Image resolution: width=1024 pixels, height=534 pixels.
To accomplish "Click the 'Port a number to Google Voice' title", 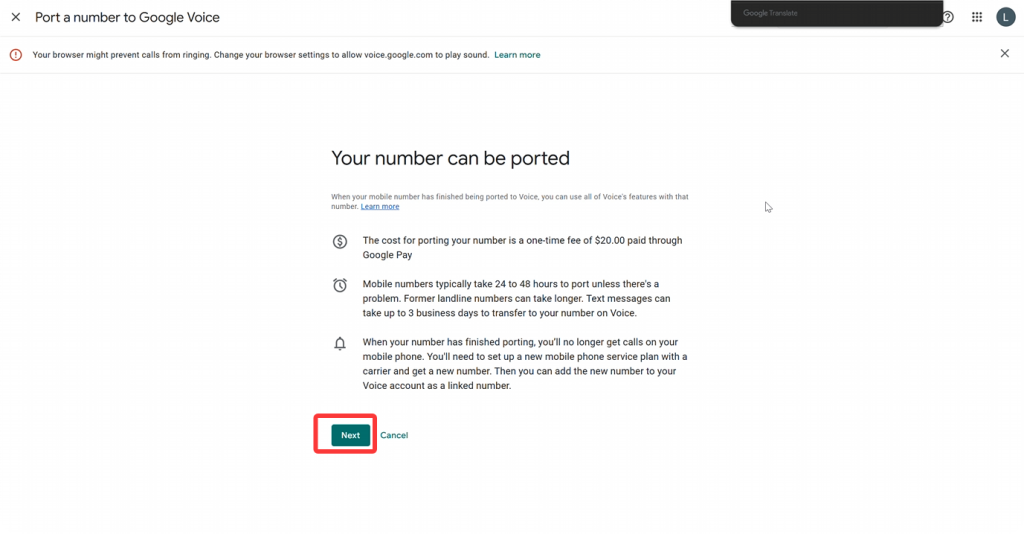I will [127, 17].
